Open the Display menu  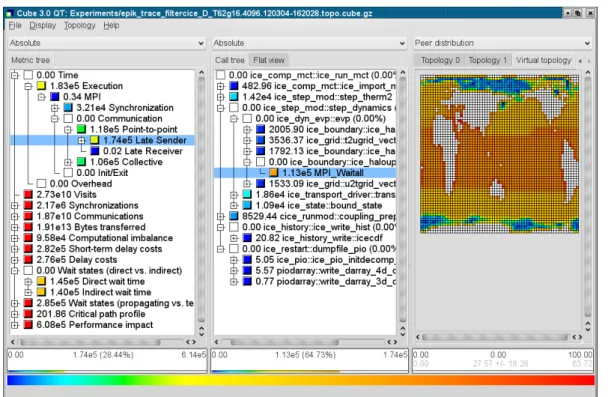coord(42,25)
